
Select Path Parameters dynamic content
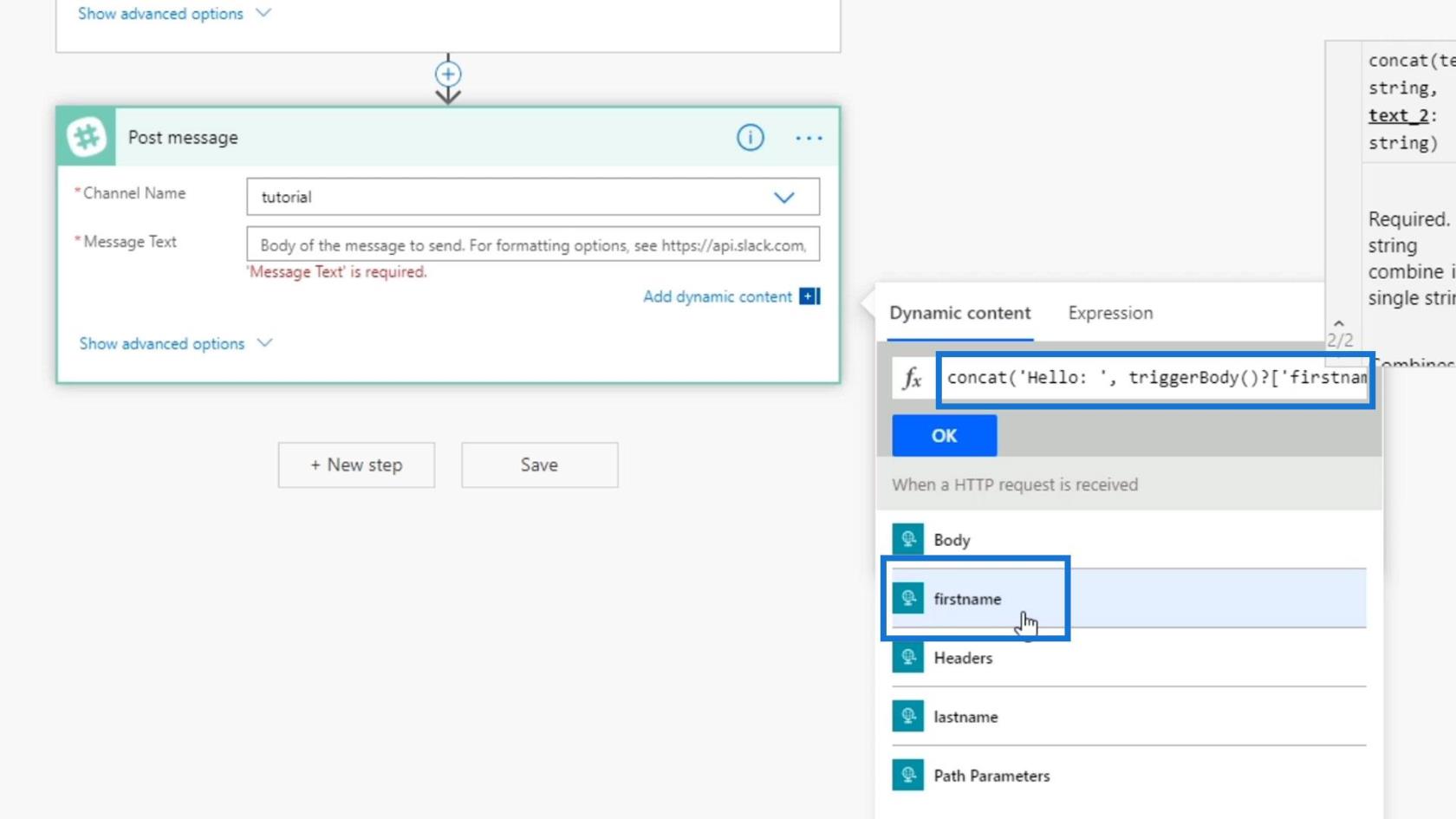click(x=1129, y=775)
